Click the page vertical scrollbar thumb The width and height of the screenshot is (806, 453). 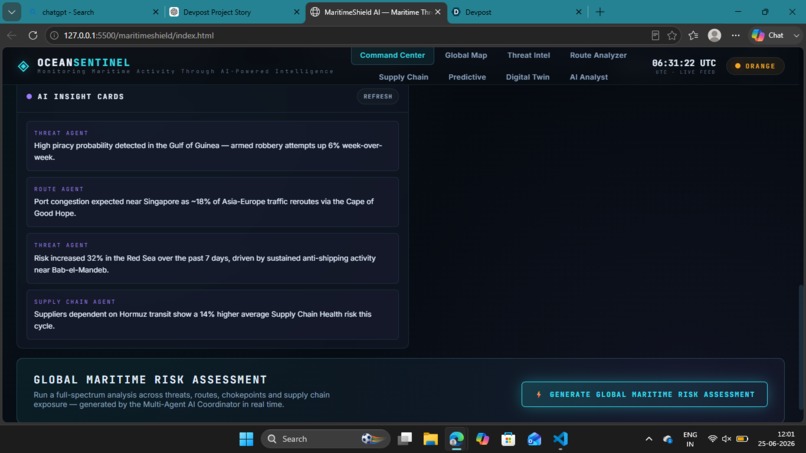pos(801,347)
